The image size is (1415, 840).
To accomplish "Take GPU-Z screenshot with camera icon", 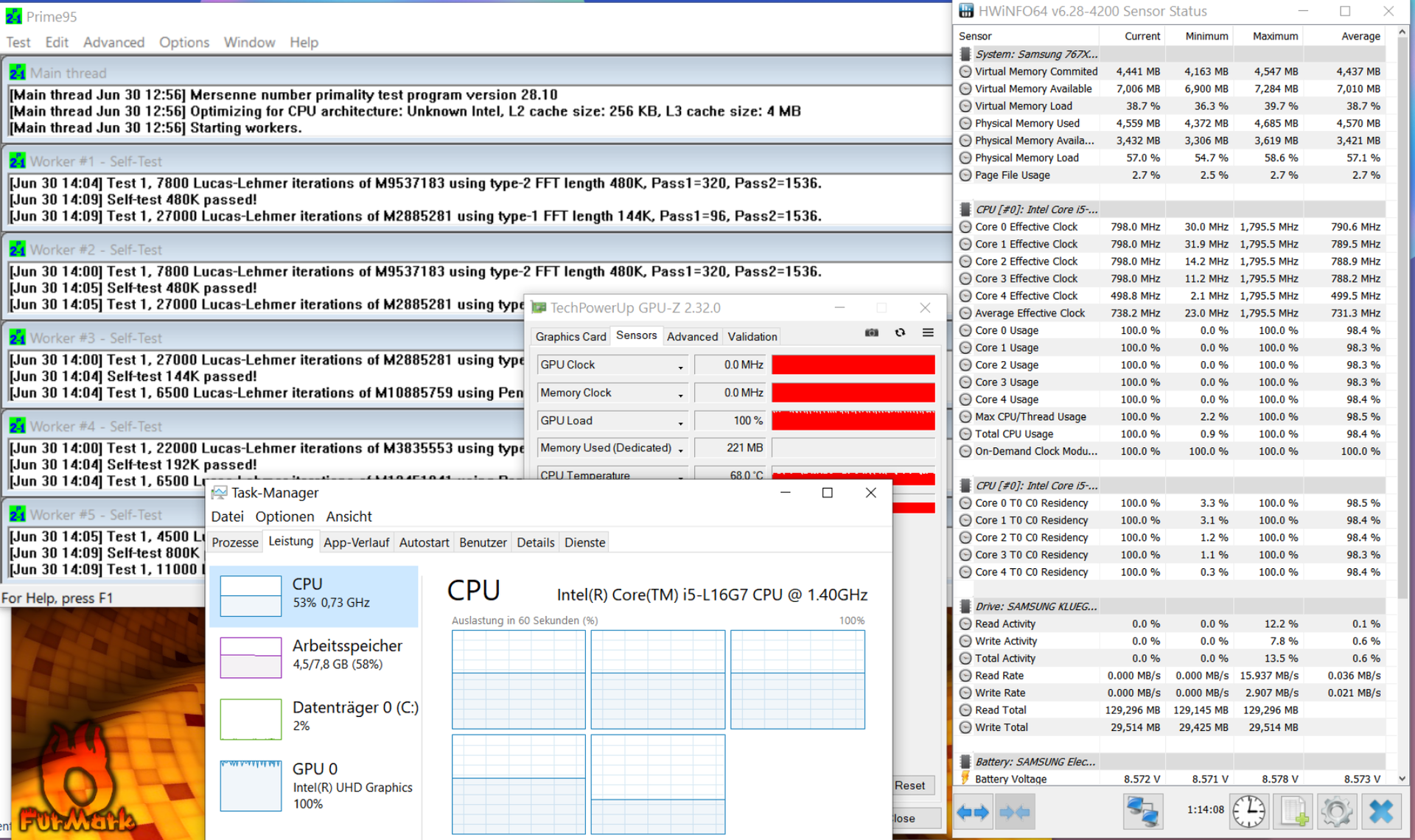I will tap(871, 333).
